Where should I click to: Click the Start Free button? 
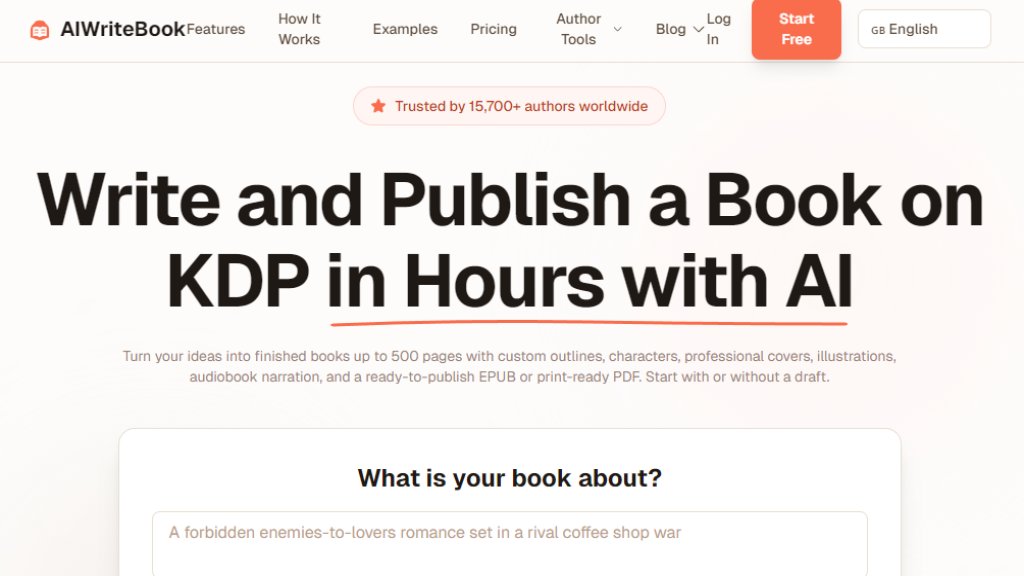pos(796,29)
